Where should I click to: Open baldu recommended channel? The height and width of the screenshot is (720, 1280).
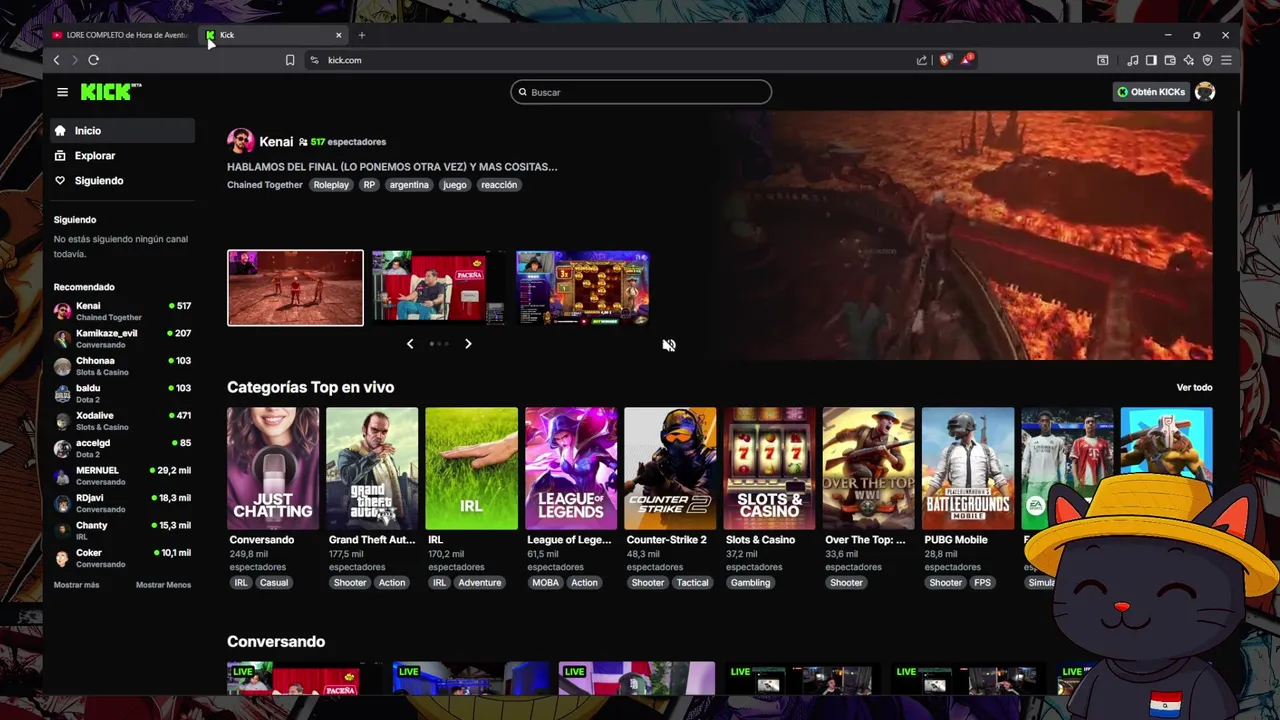pos(122,393)
